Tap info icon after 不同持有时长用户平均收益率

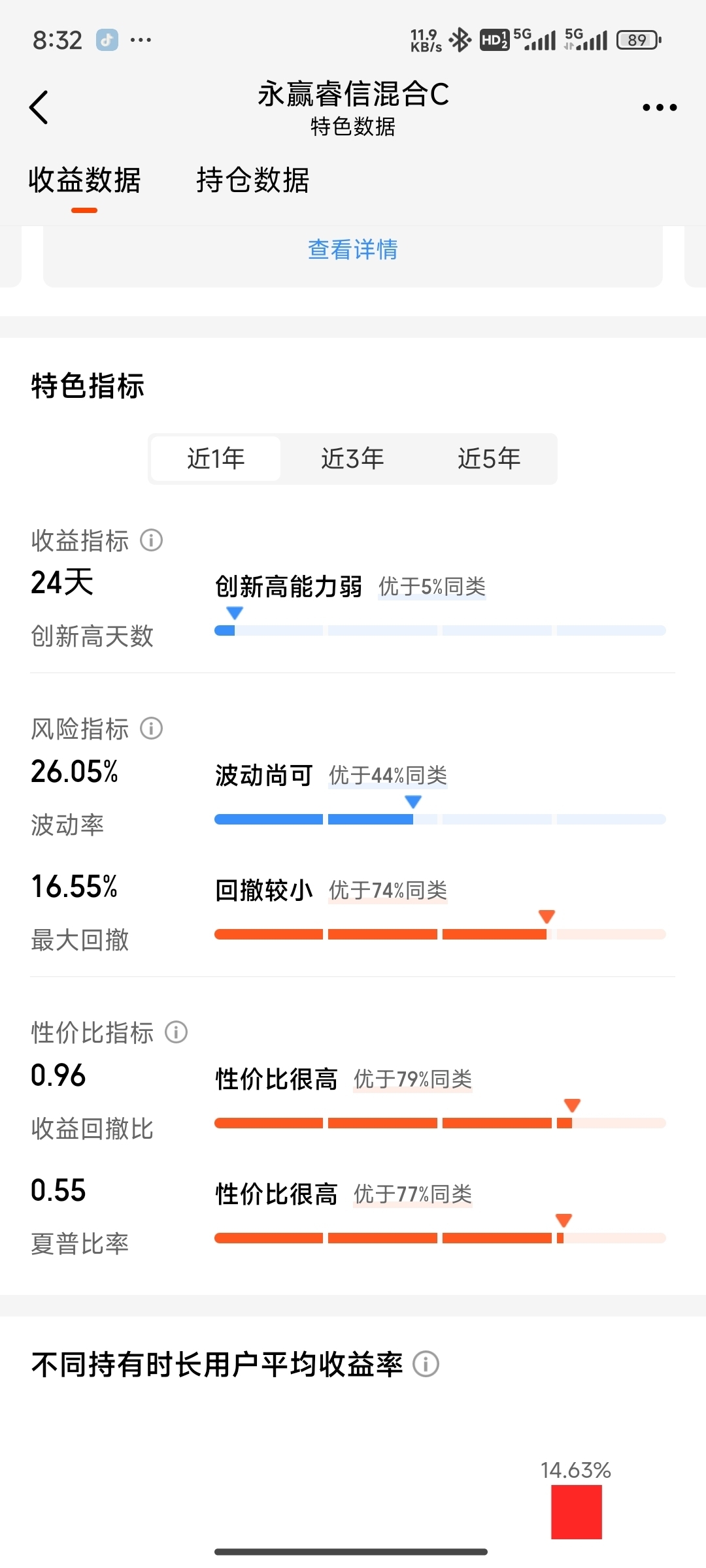(x=426, y=1364)
